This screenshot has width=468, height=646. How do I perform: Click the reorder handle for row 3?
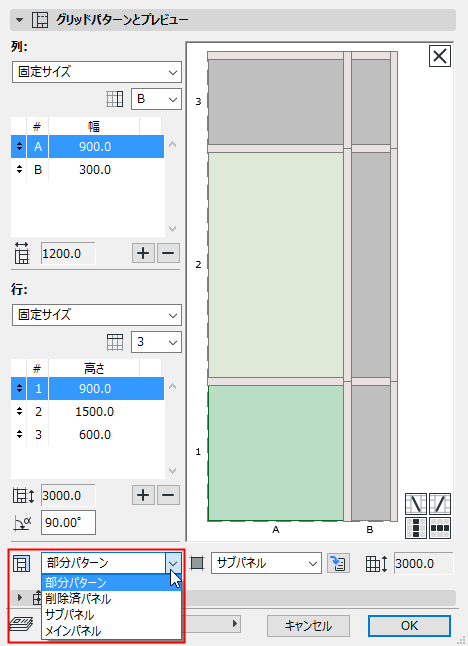[x=19, y=434]
